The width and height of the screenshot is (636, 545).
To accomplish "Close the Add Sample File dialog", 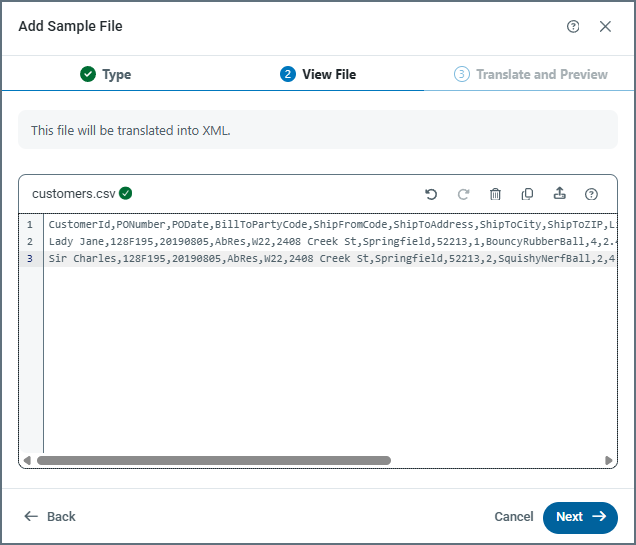I will coord(605,27).
